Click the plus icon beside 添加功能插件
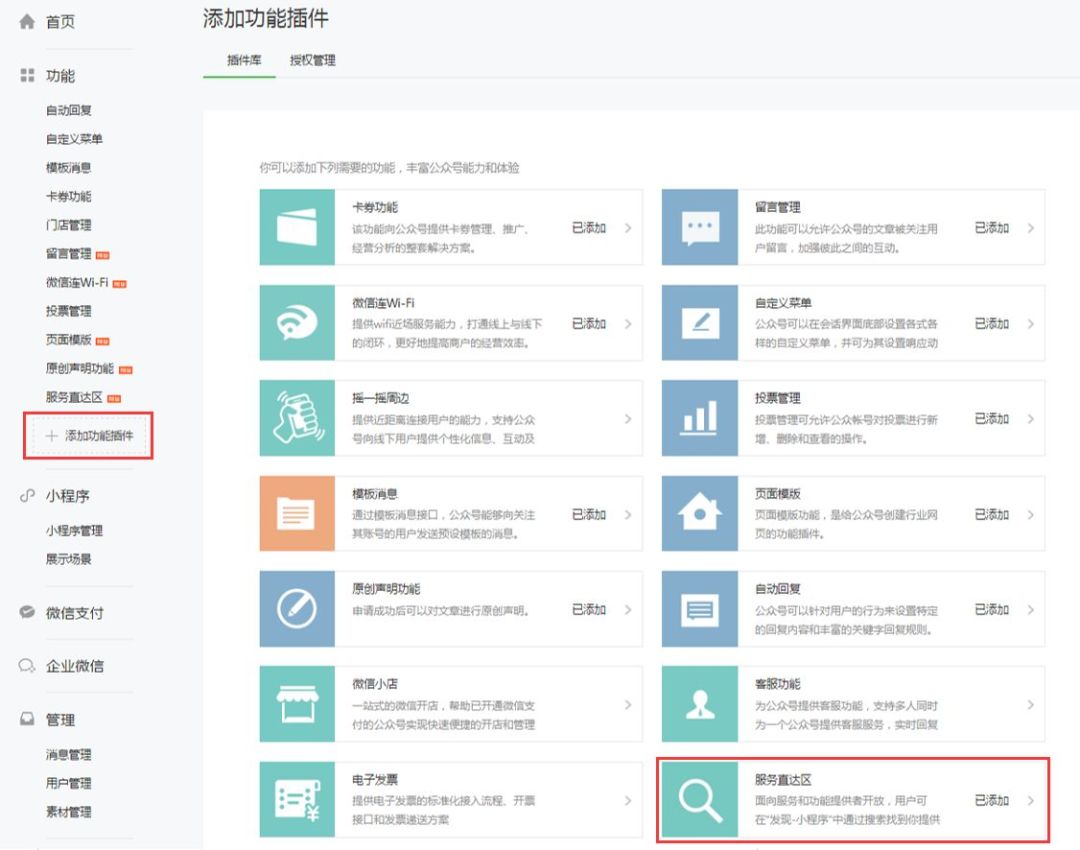 tap(51, 435)
